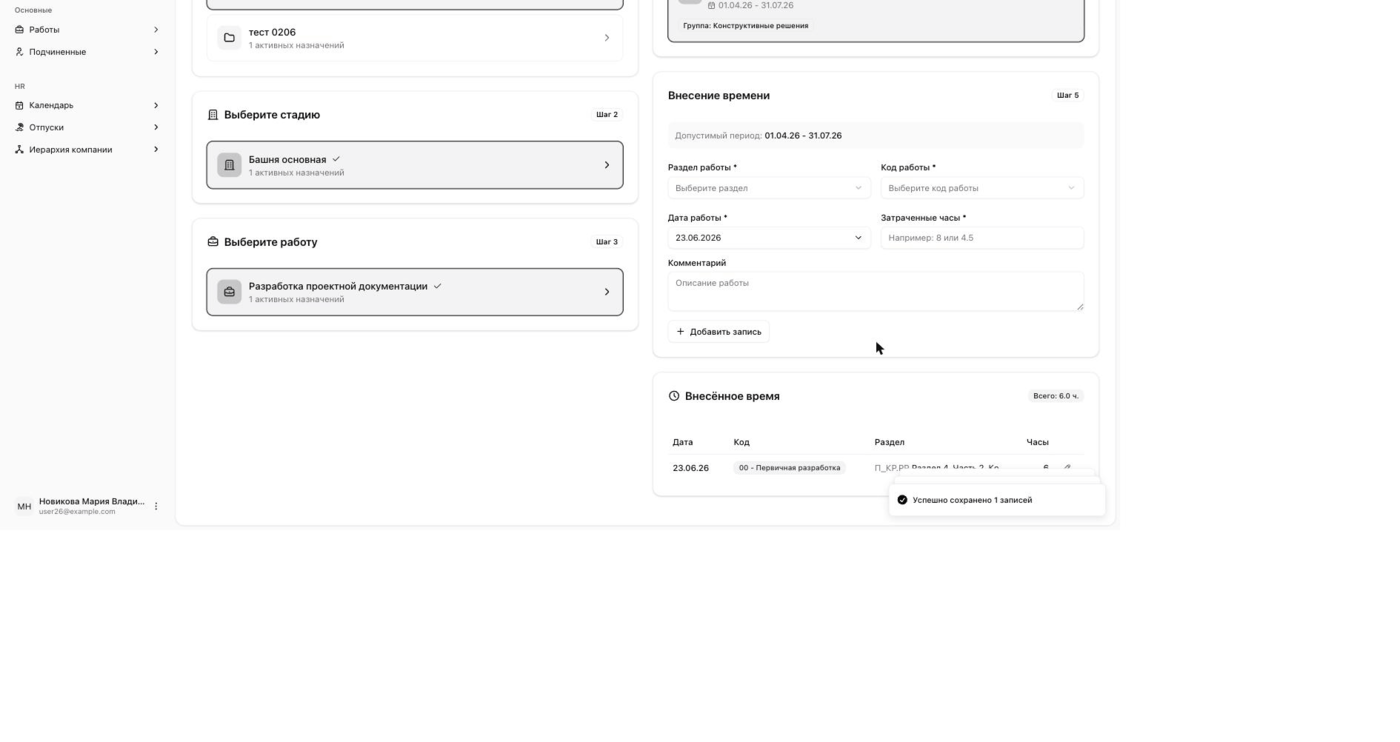Viewport: 1400px width, 742px height.
Task: Select the тест 0206 project card
Action: pos(415,38)
